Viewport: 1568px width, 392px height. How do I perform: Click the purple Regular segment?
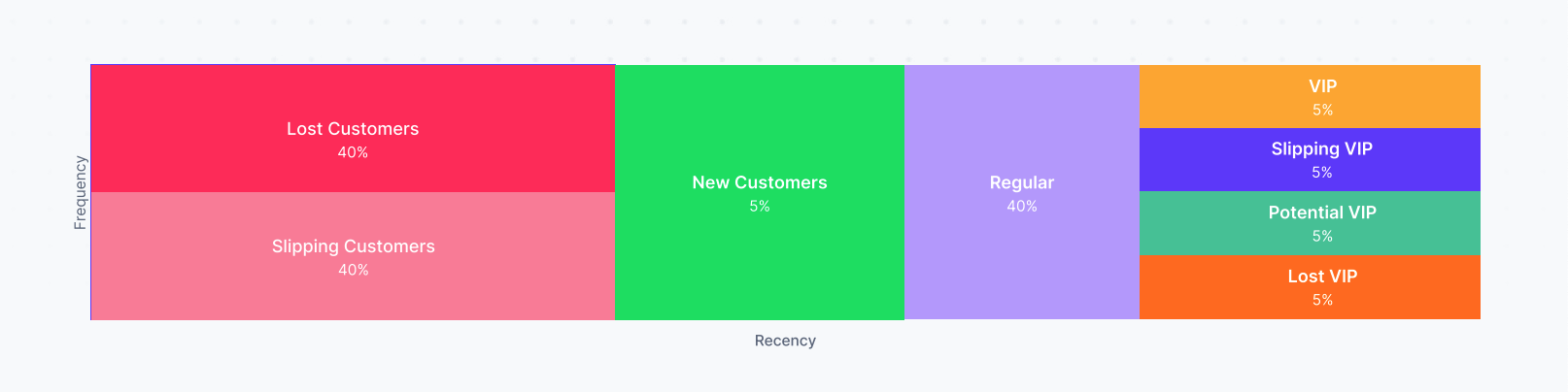(x=1021, y=262)
